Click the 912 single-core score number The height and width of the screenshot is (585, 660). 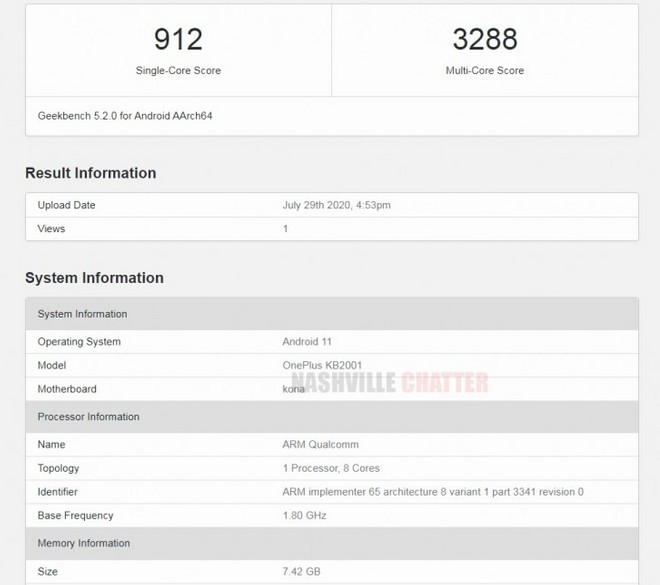pyautogui.click(x=178, y=40)
